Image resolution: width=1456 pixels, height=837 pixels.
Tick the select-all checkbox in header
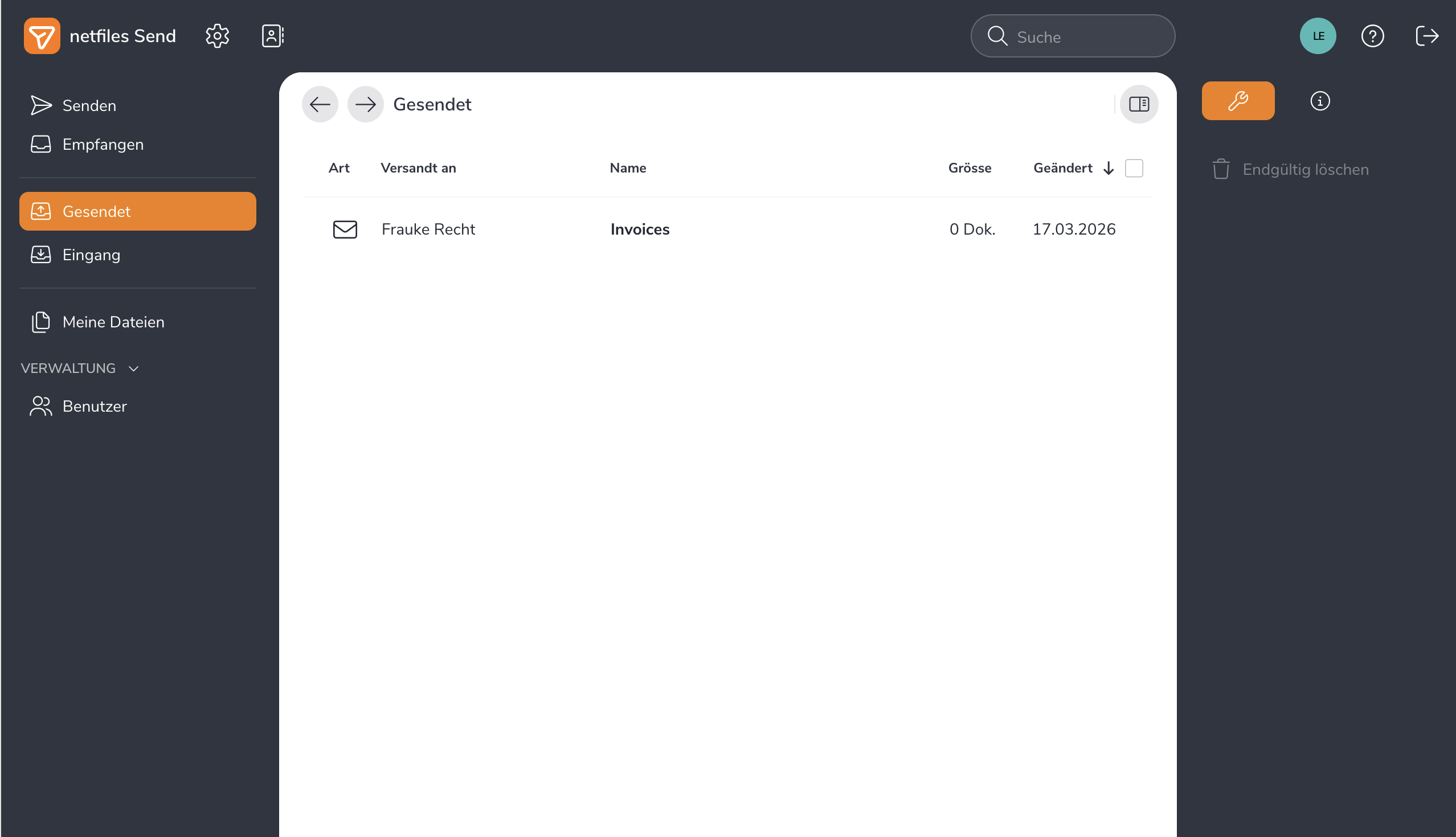coord(1134,169)
